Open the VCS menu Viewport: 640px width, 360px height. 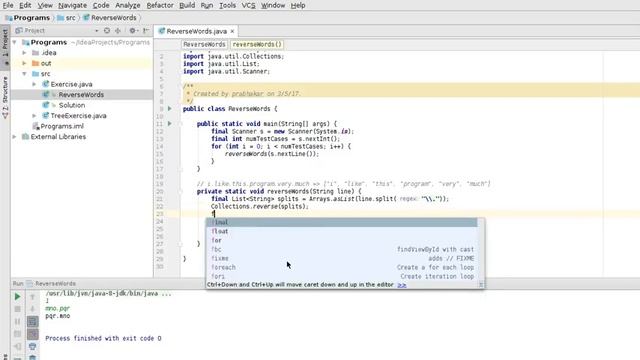click(x=248, y=5)
